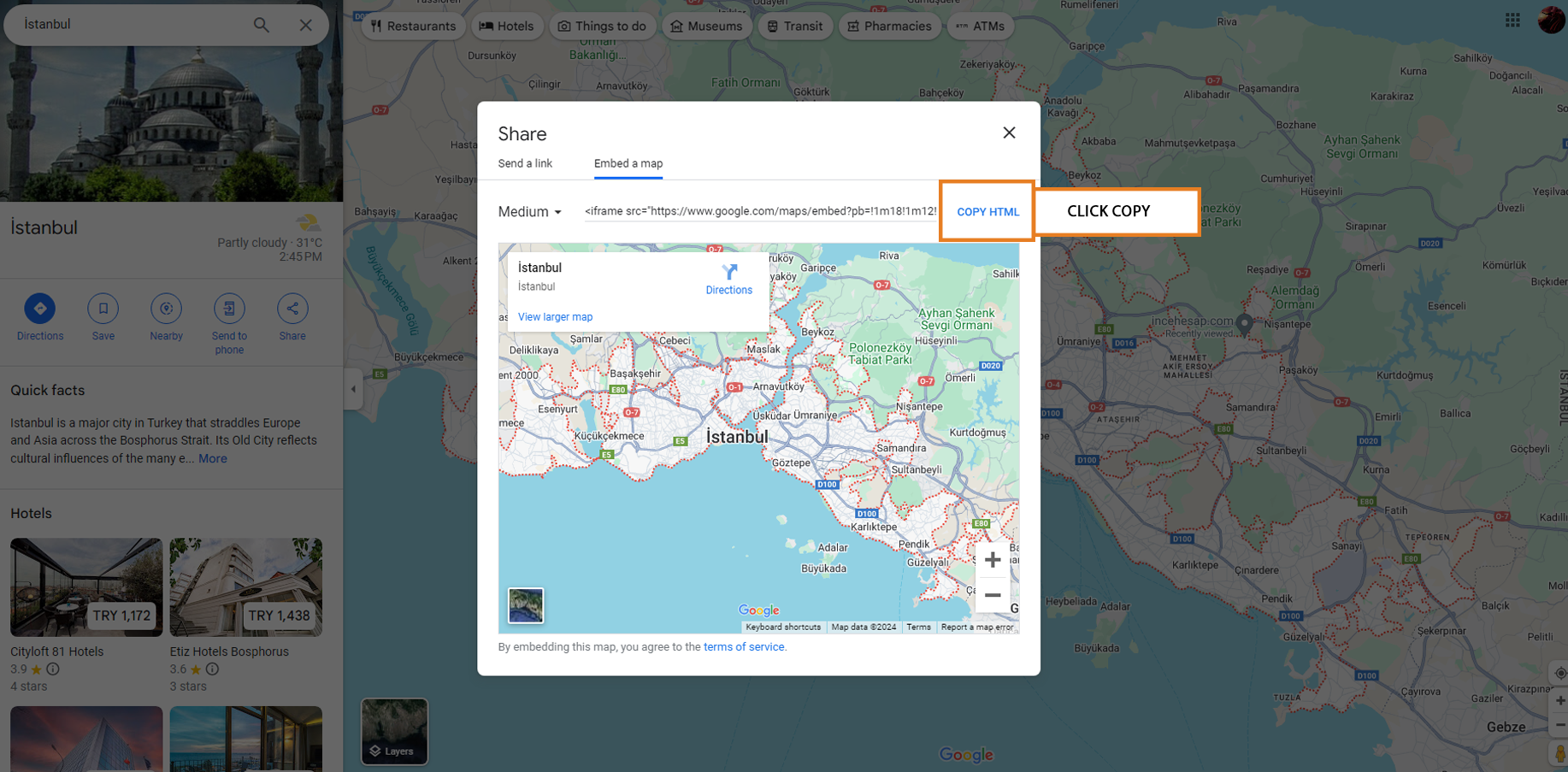Select the Pharmacies filter chip
This screenshot has height=772, width=1568.
tap(889, 26)
